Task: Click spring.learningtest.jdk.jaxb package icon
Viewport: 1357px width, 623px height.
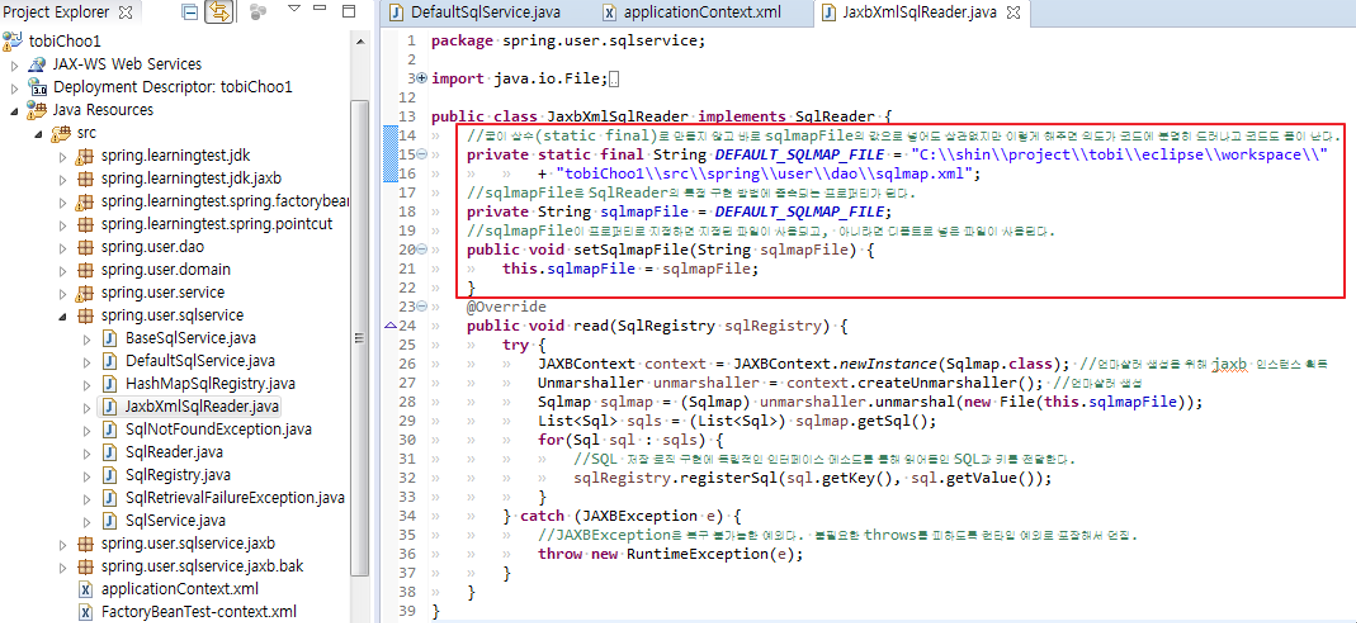Action: click(x=85, y=179)
